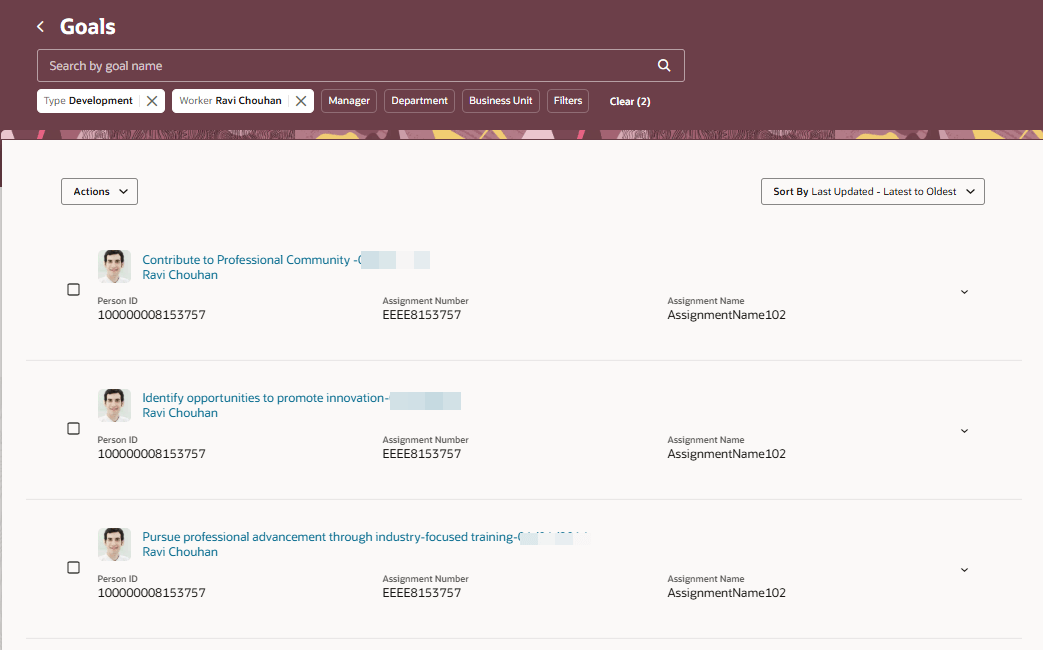This screenshot has height=650, width=1043.
Task: Tick the checkbox on the third goal row
Action: (73, 567)
